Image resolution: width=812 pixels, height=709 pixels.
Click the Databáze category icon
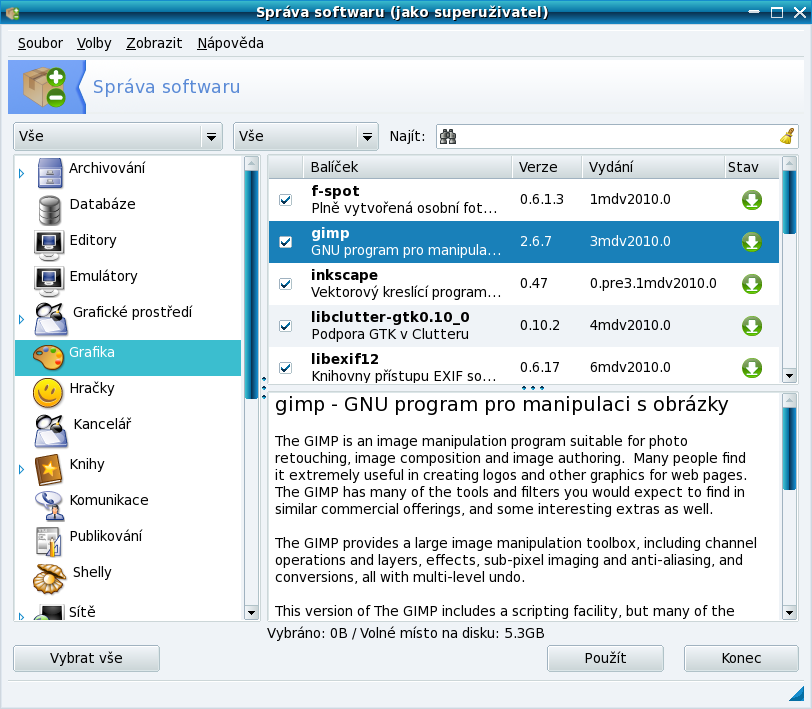pos(50,210)
